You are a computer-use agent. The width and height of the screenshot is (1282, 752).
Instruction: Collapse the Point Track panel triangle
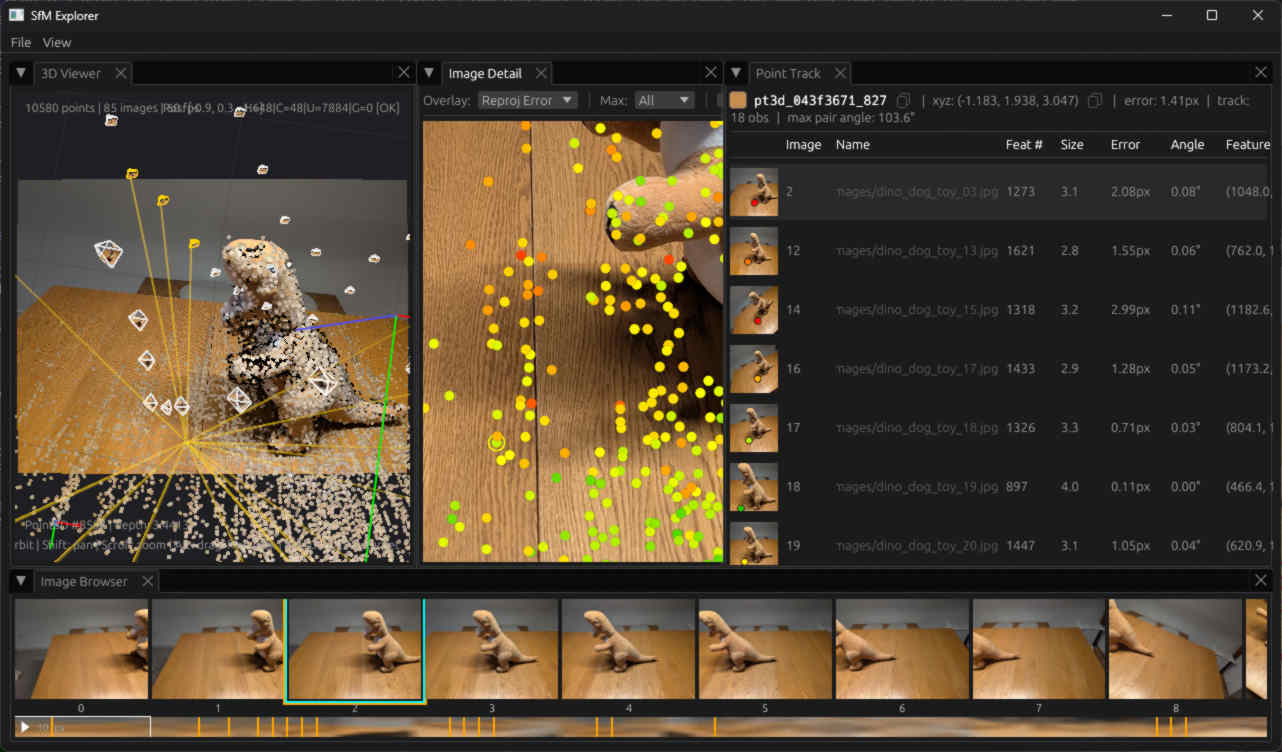coord(736,73)
